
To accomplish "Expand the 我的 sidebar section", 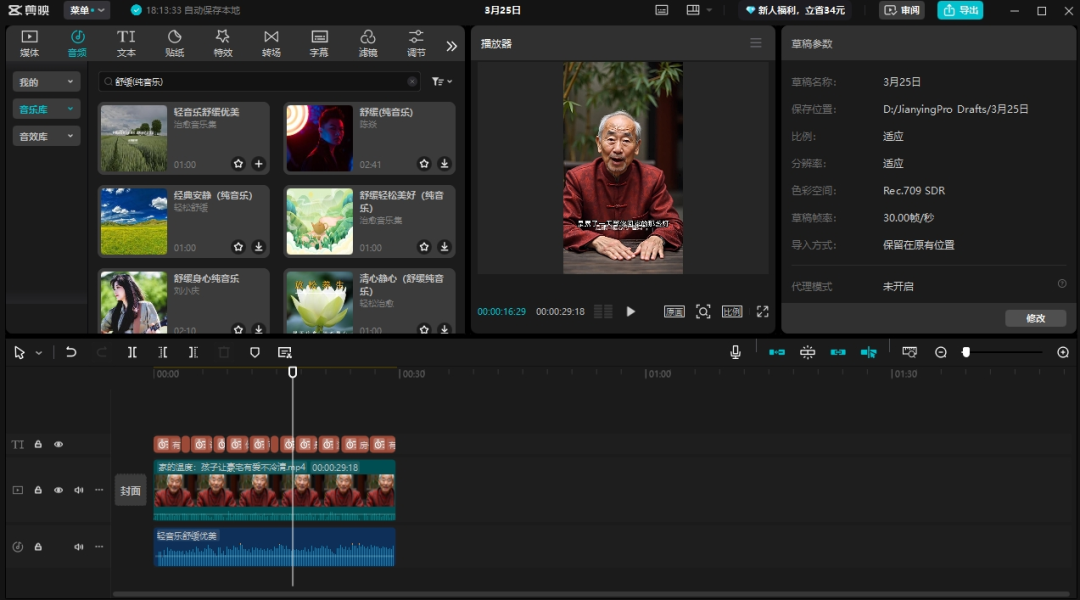I will [x=45, y=79].
